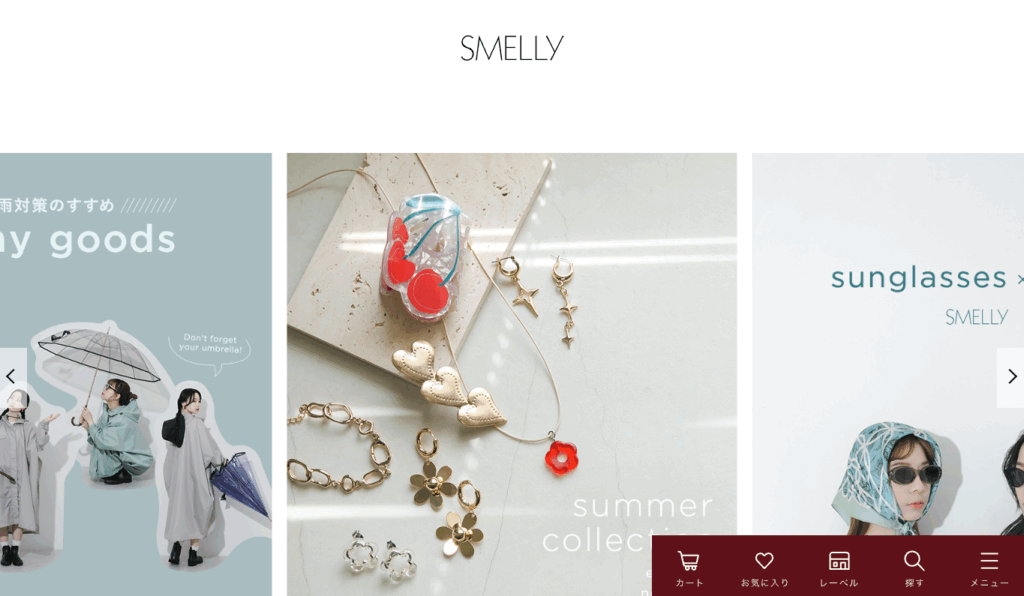
Task: Go to the SMELLY logo homepage
Action: (x=511, y=48)
